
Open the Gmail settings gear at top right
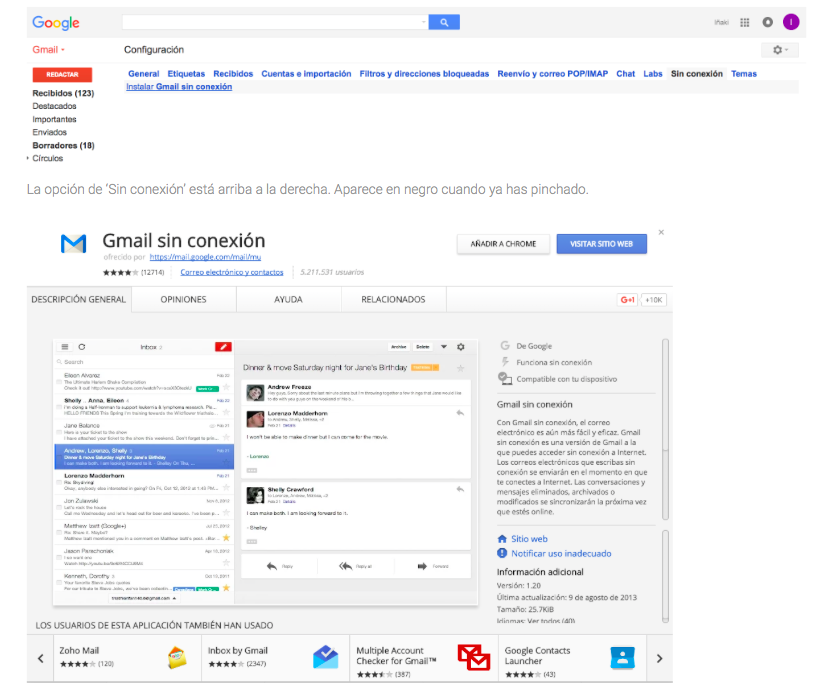tap(779, 49)
